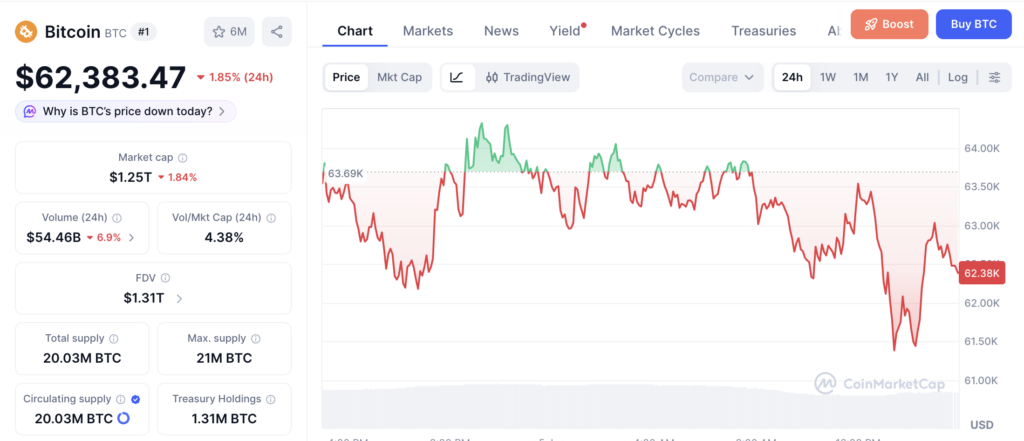Open Vol/Mkt Cap (24h) info icon
The width and height of the screenshot is (1024, 441).
(x=271, y=218)
